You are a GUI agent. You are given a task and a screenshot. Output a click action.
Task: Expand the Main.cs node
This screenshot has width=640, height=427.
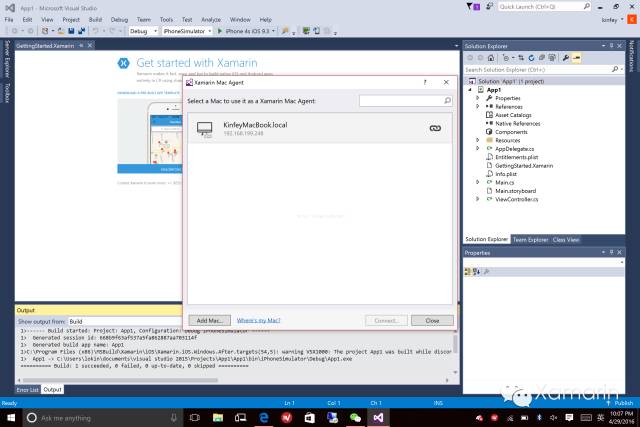pyautogui.click(x=478, y=182)
